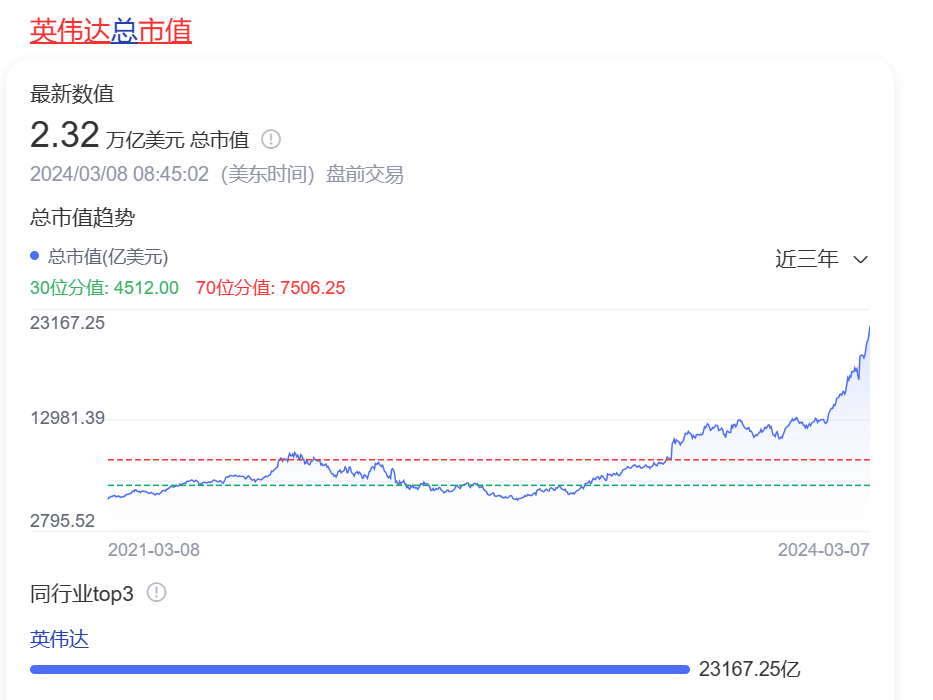Click the 同行业top3 section title
The width and height of the screenshot is (933, 700).
(82, 593)
